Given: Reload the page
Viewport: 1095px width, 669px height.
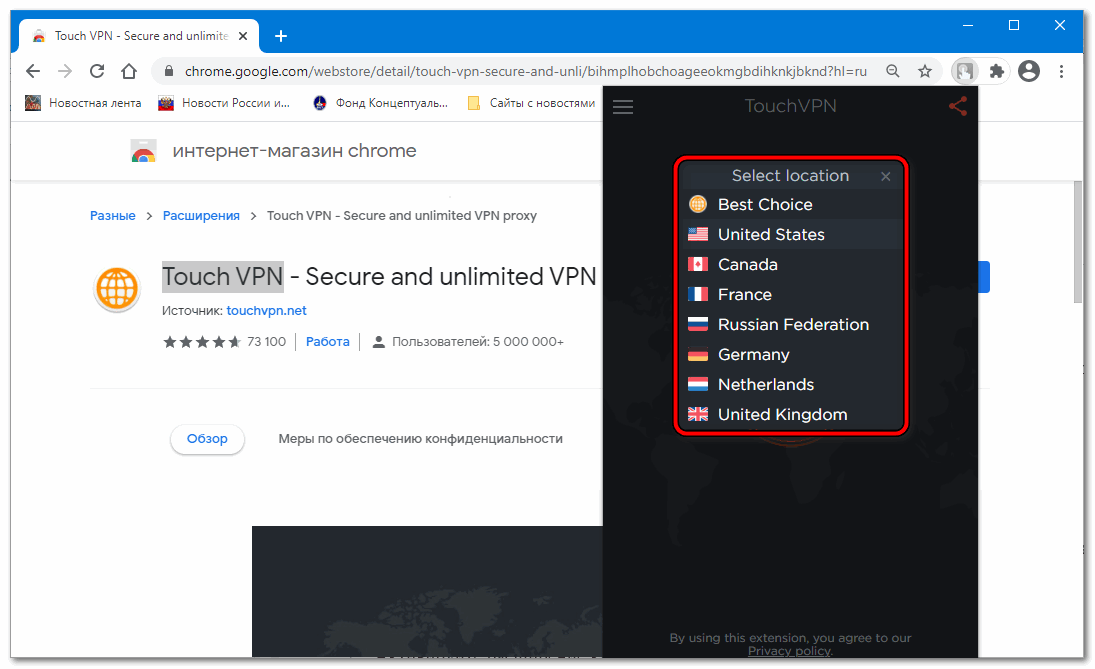Looking at the screenshot, I should [97, 72].
